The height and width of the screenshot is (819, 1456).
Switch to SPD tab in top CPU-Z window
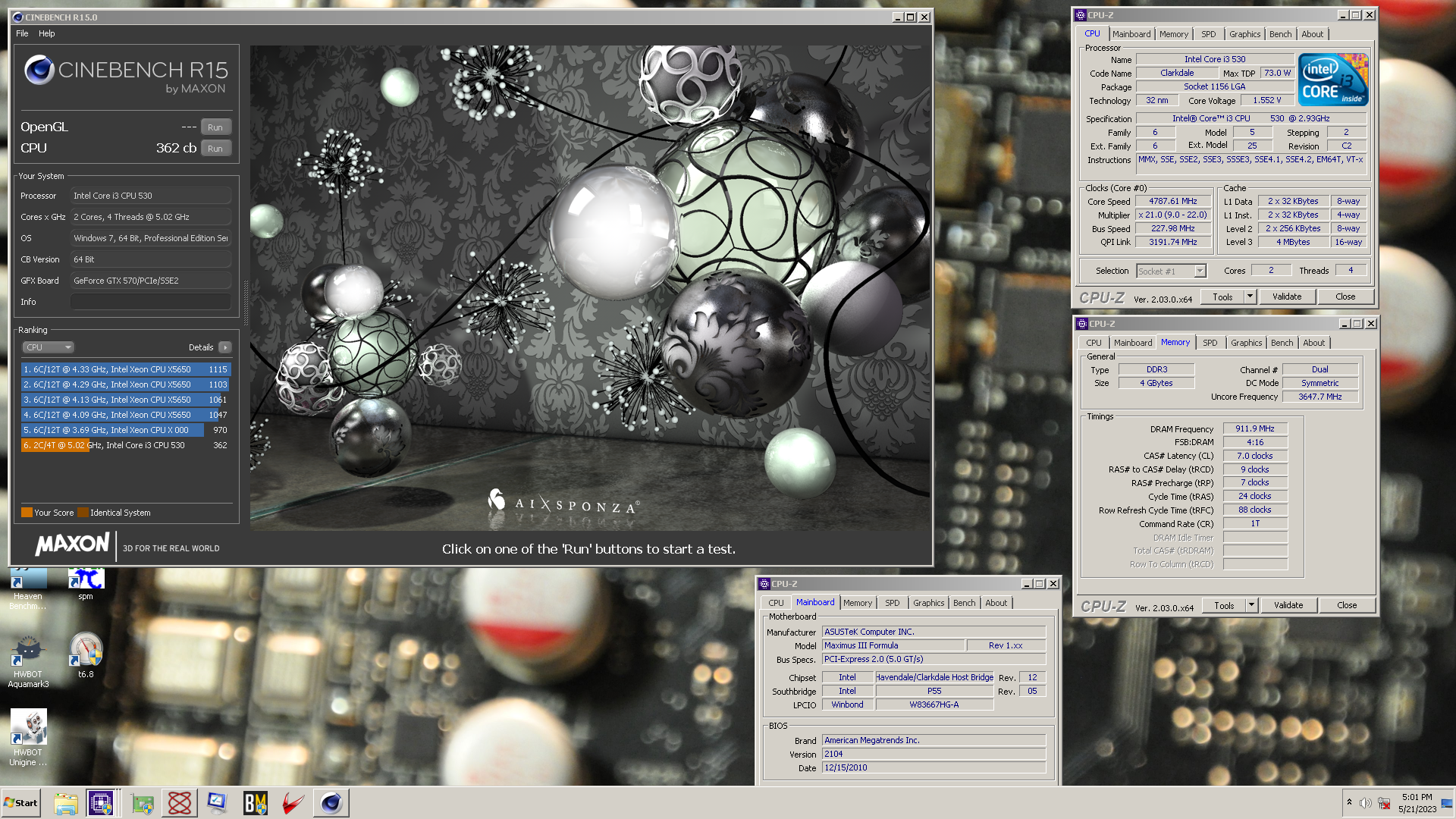(1208, 34)
